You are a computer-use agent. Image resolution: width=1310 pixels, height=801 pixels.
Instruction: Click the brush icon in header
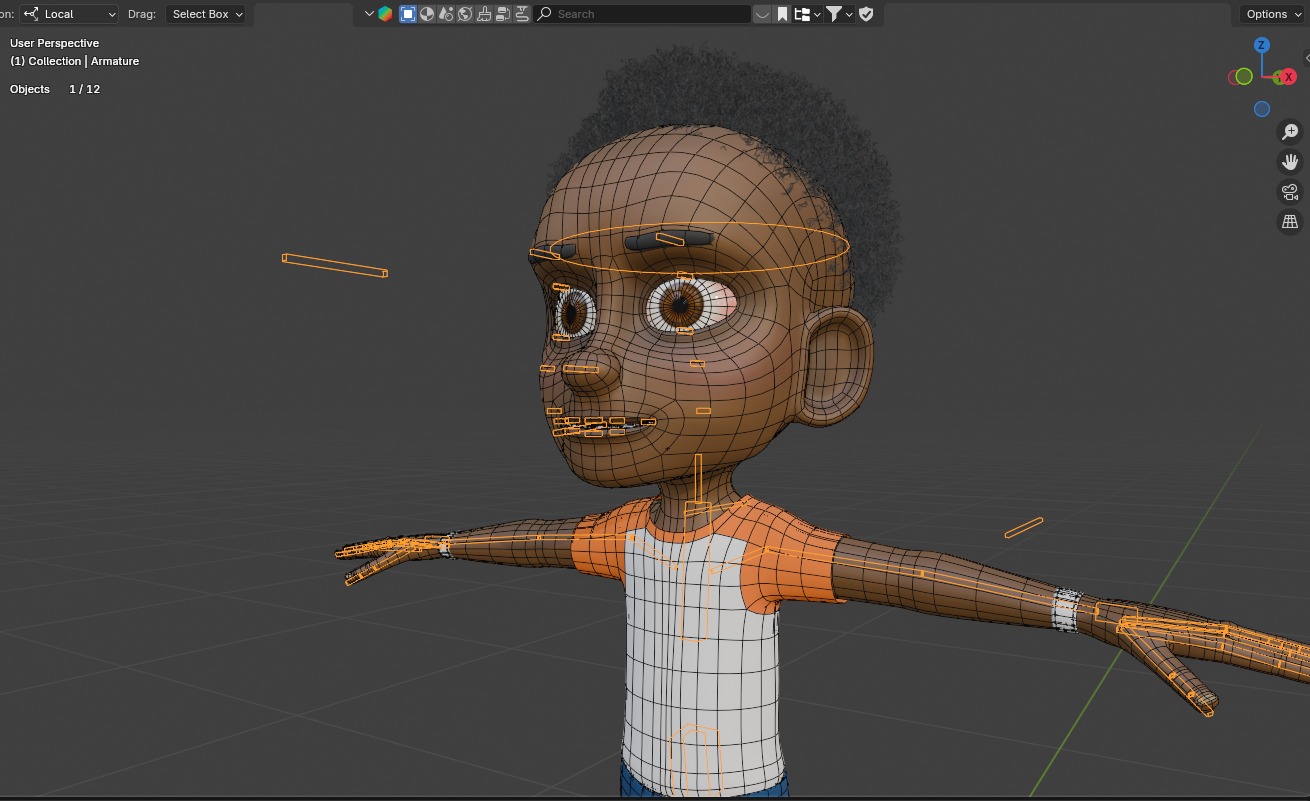pyautogui.click(x=484, y=14)
